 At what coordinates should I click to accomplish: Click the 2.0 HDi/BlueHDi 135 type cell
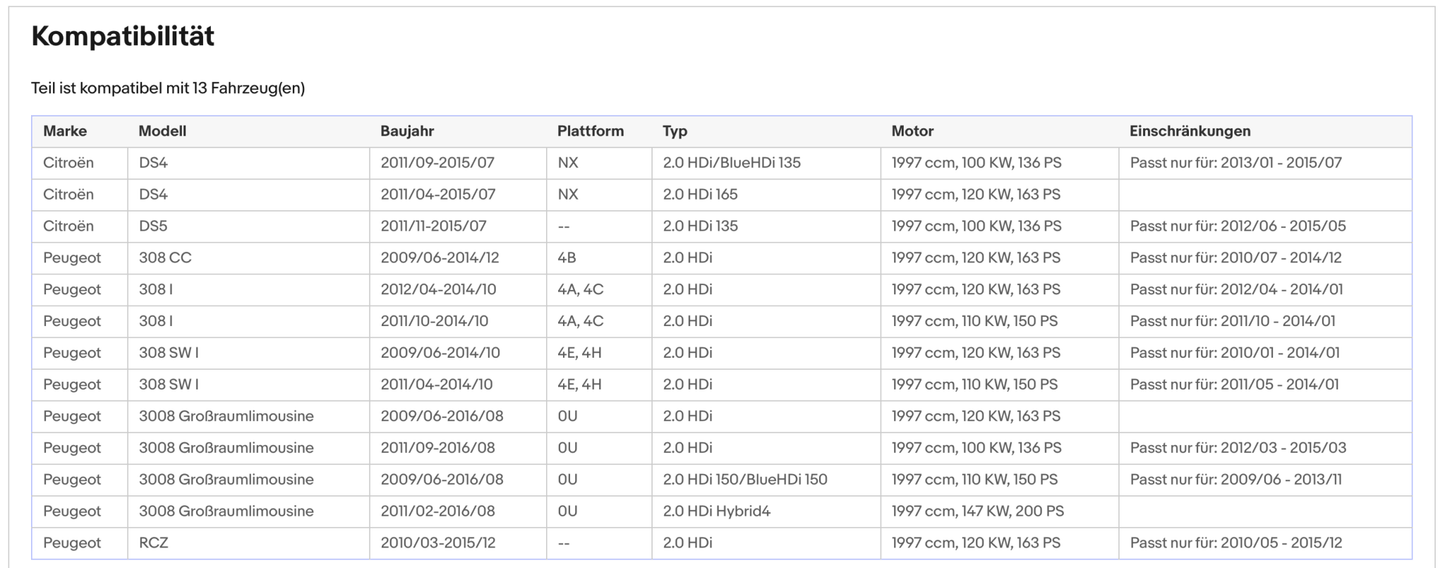tap(731, 162)
